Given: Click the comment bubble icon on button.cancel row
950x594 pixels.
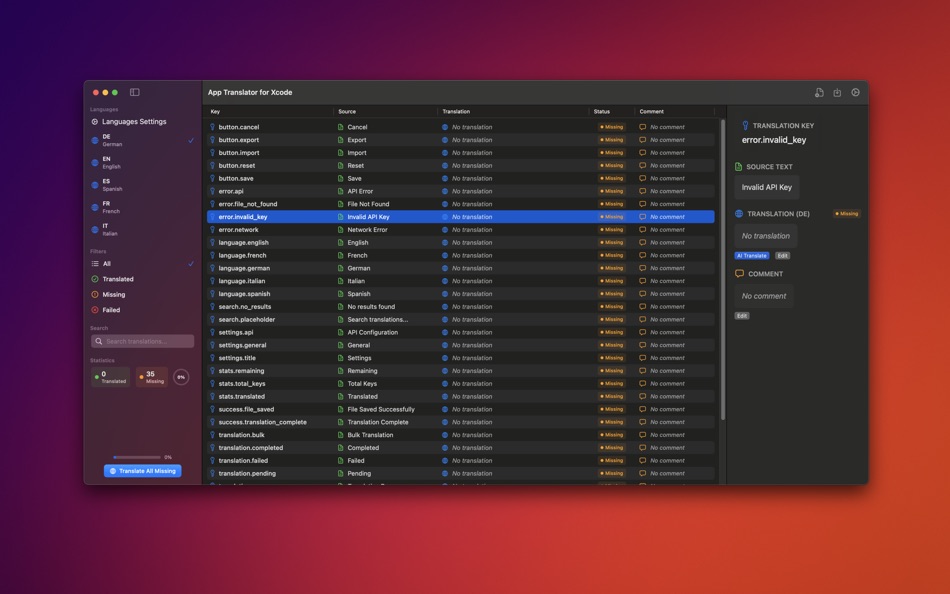Looking at the screenshot, I should (x=641, y=126).
